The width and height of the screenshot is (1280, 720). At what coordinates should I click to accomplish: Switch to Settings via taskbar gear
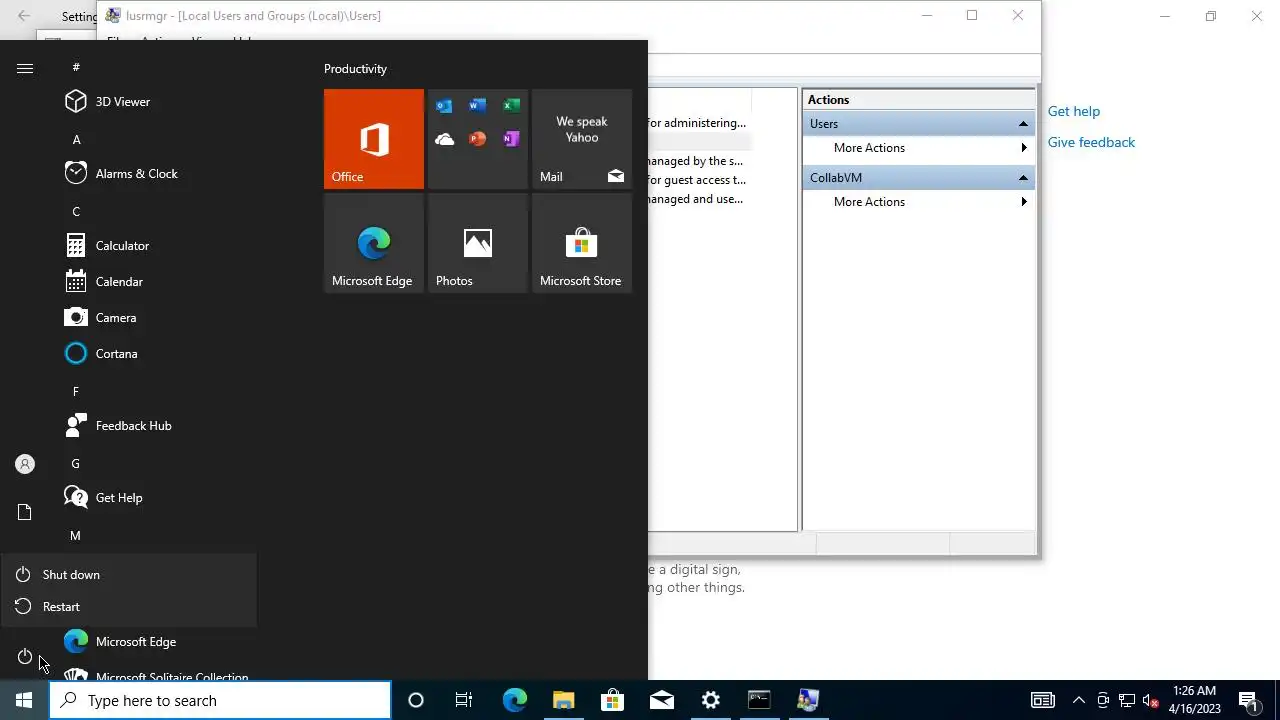710,700
